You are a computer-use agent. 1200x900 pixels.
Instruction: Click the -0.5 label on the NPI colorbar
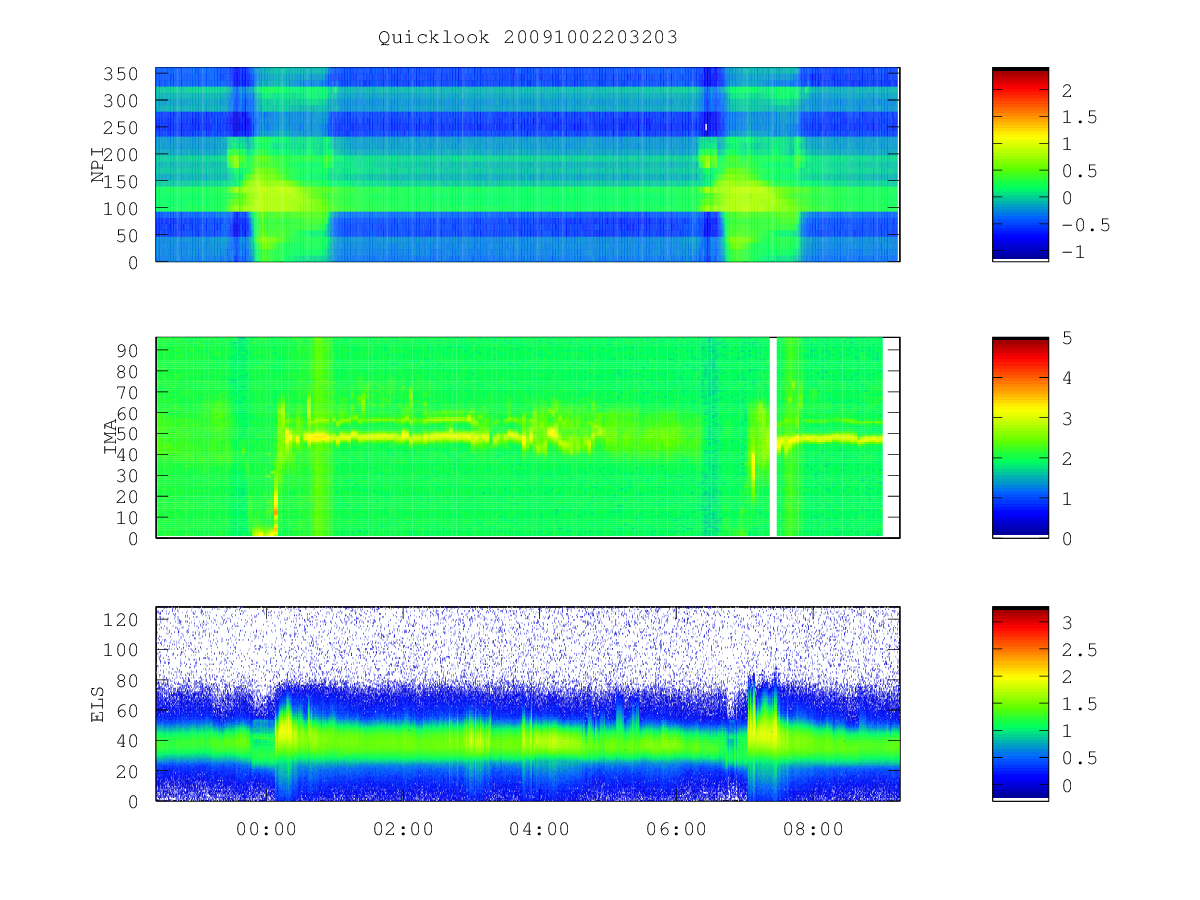click(x=1086, y=225)
